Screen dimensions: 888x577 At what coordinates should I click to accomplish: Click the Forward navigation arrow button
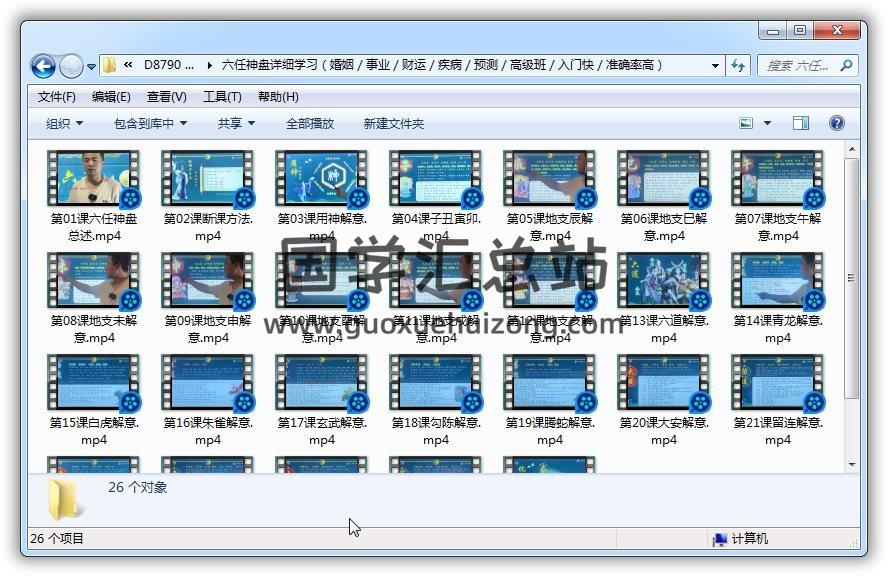70,67
